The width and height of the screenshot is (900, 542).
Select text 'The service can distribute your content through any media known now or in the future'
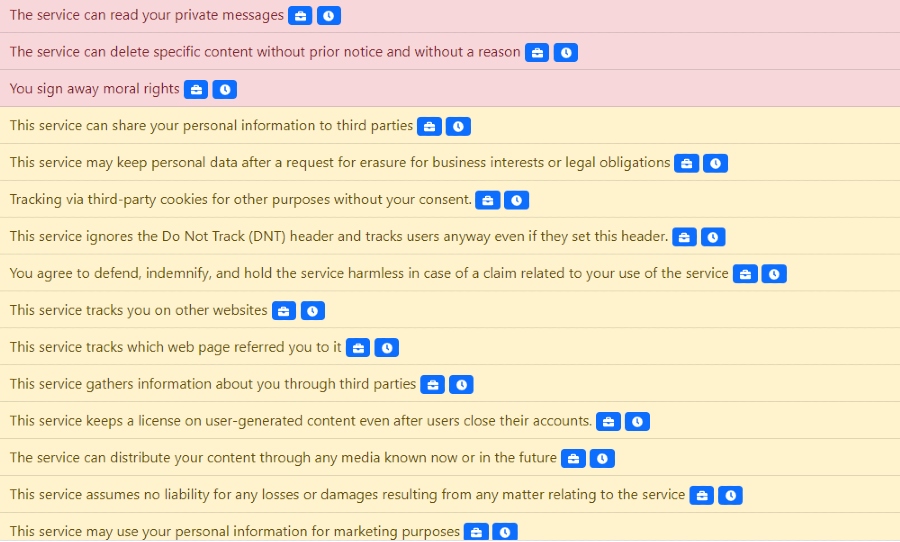[283, 458]
